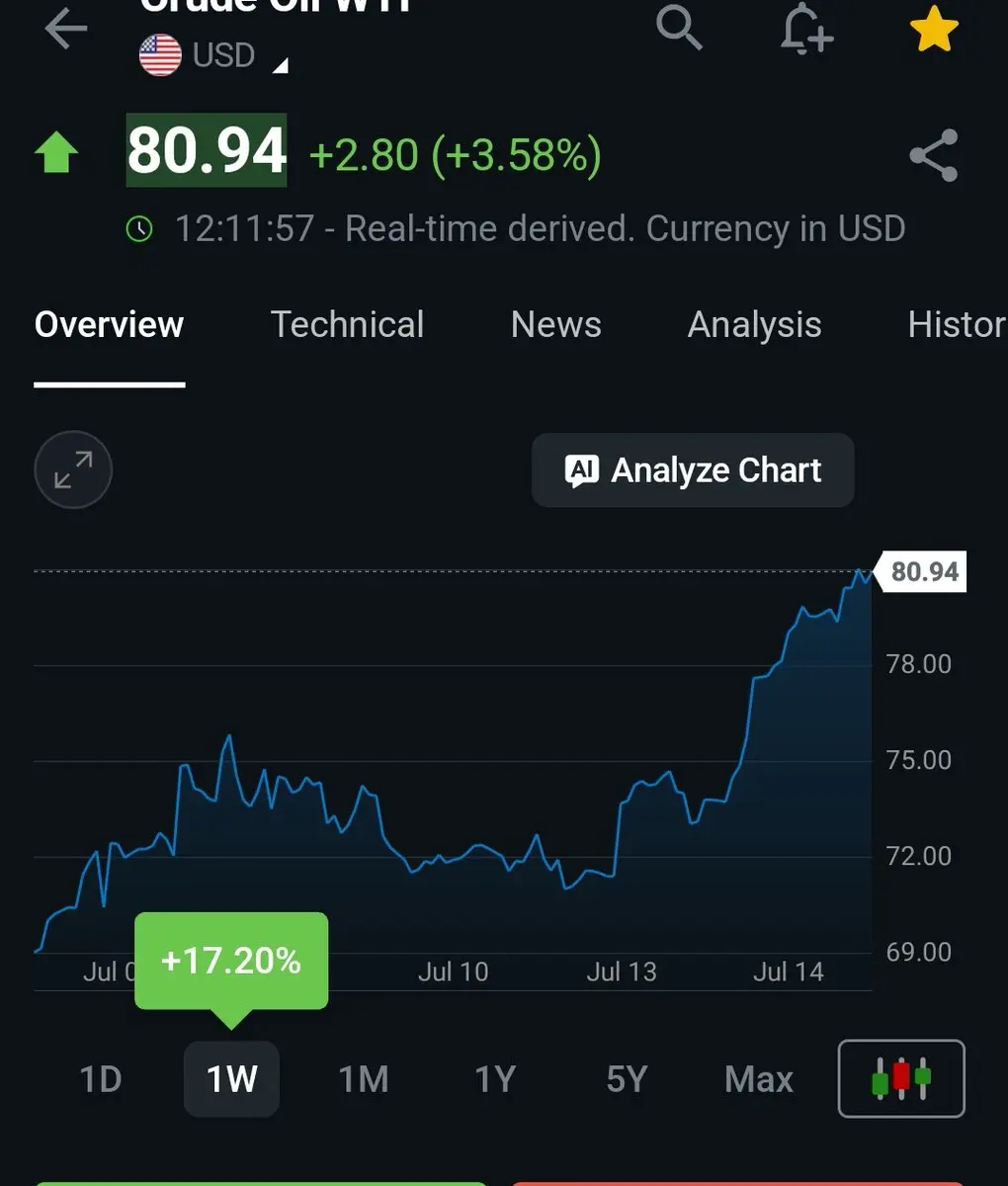Tap the 72.00 price axis label
This screenshot has width=1008, height=1186.
919,856
